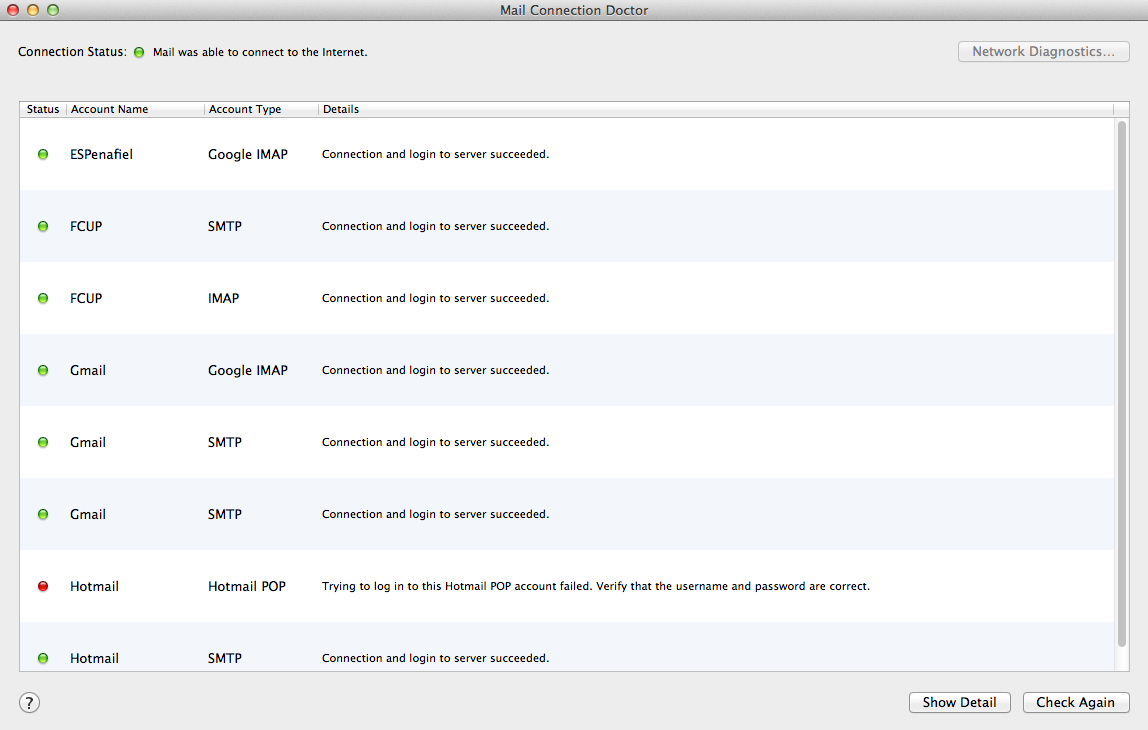The width and height of the screenshot is (1148, 730).
Task: Select the Hotmail POP account type cell
Action: pyautogui.click(x=247, y=586)
